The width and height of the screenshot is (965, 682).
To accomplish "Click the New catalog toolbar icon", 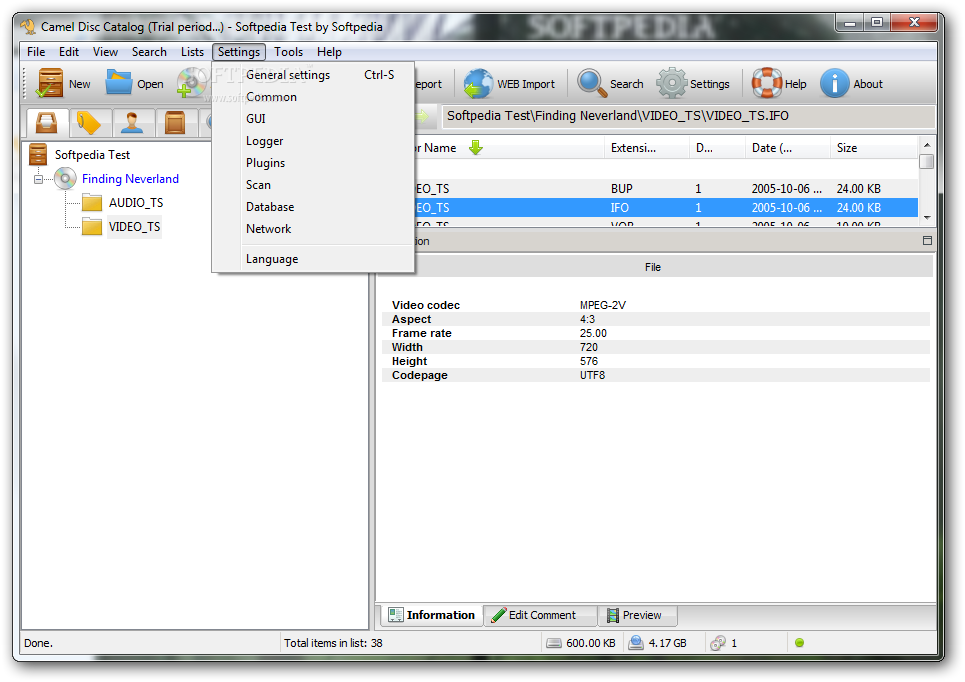I will click(x=49, y=83).
